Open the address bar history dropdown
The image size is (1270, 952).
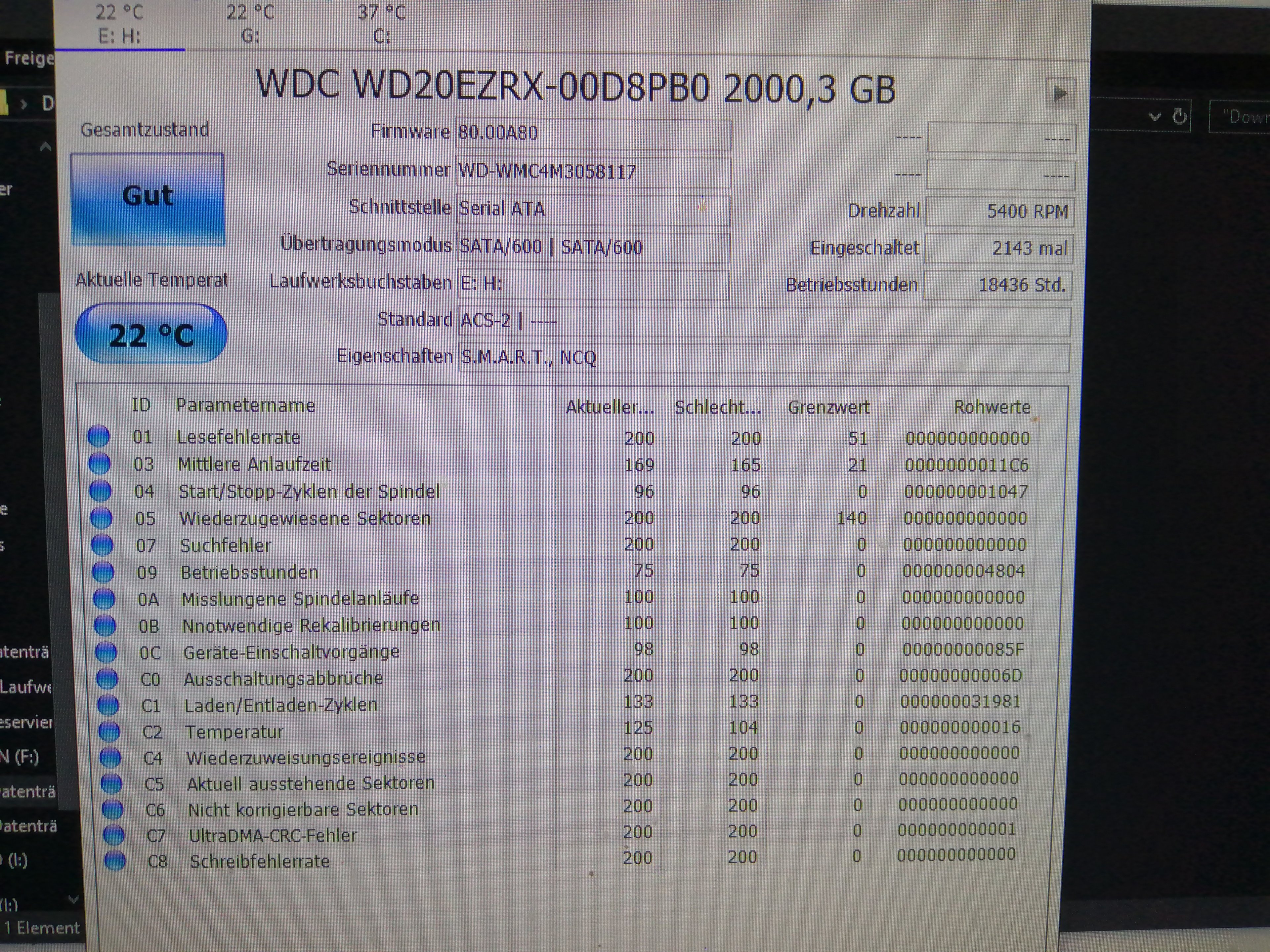coord(1155,117)
